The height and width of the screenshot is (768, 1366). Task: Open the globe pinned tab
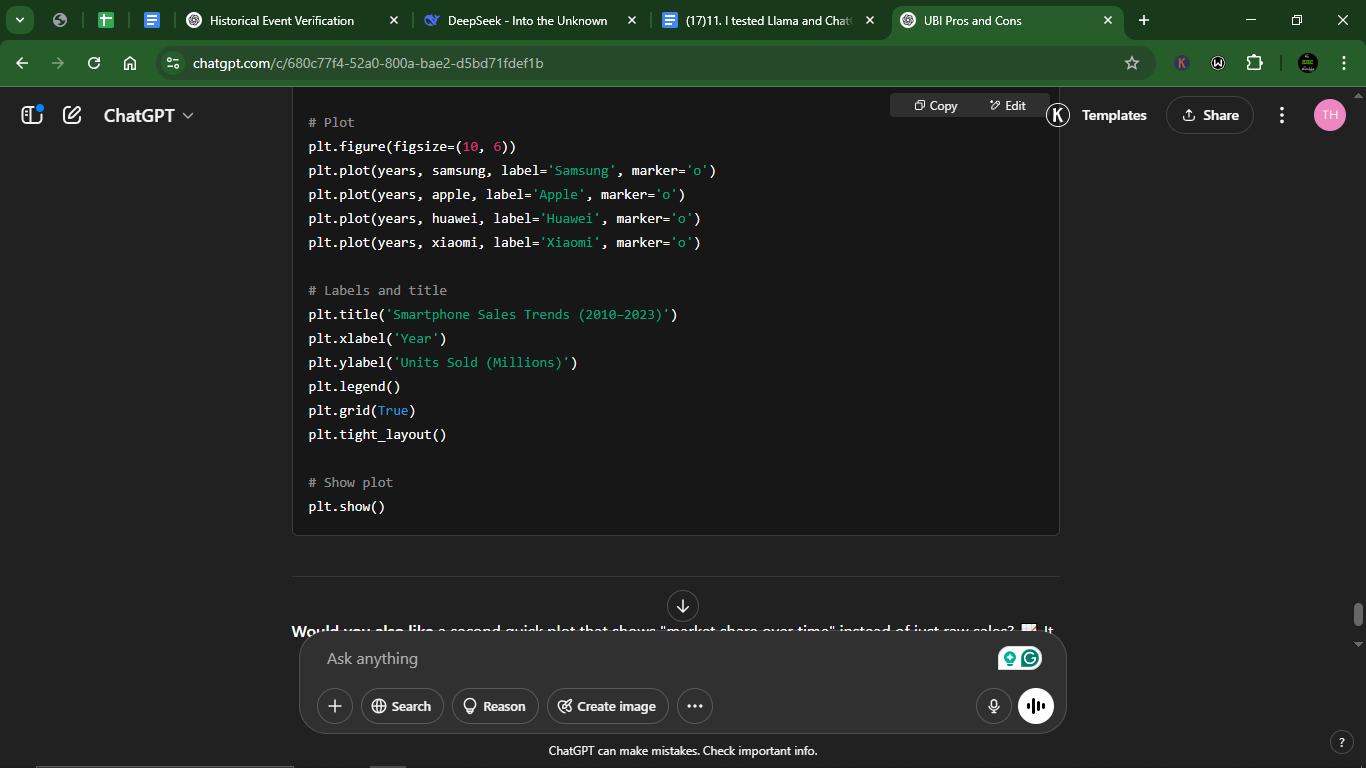(60, 20)
